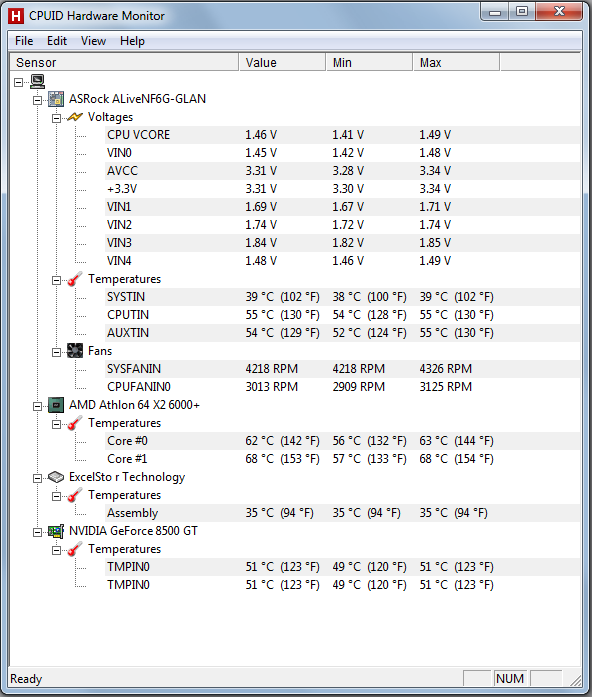The height and width of the screenshot is (697, 593).
Task: Click the Value column header
Action: pos(282,63)
